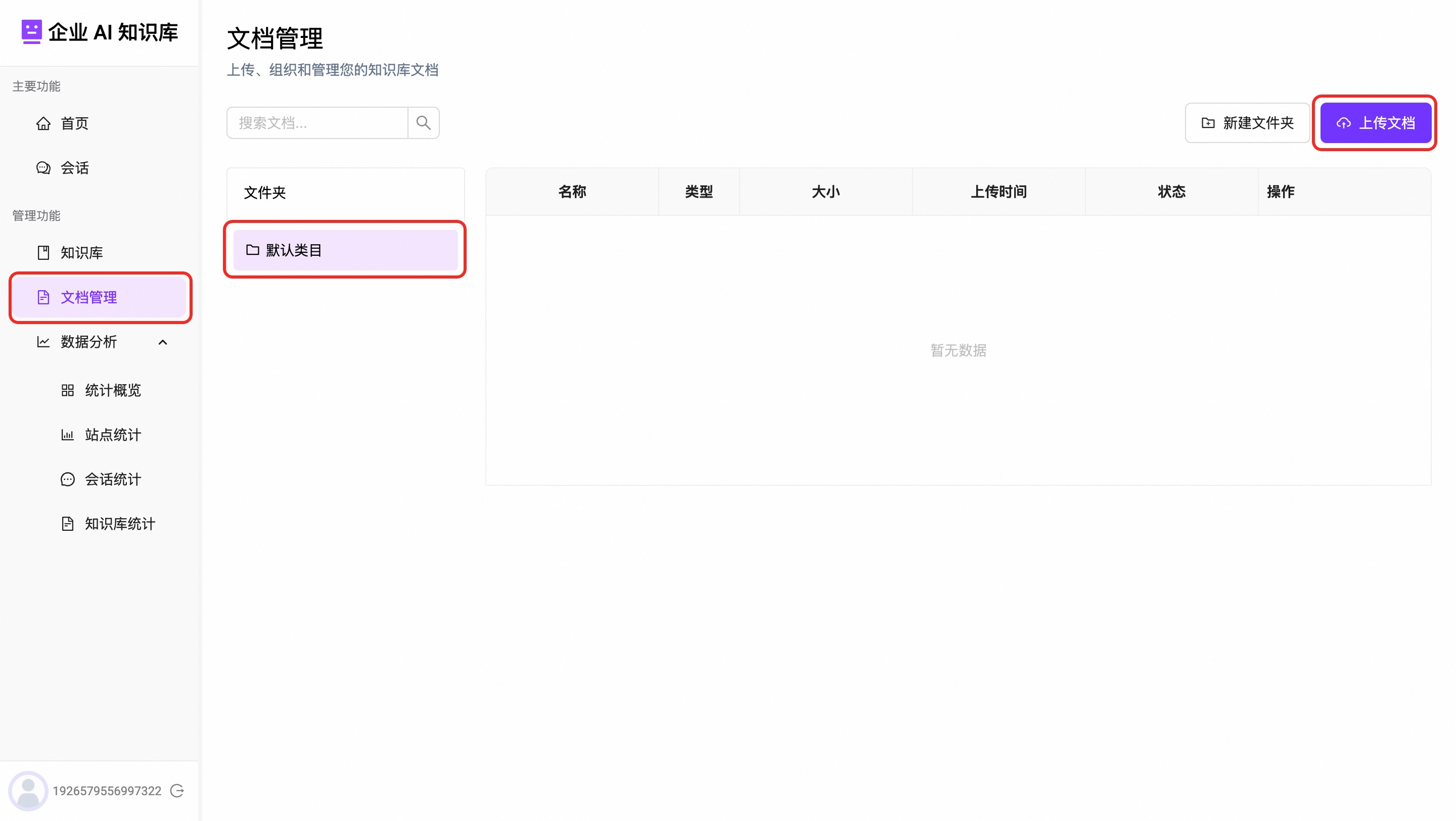Screen dimensions: 1456x821
Task: Open 知识库统计 menu entry
Action: 119,524
